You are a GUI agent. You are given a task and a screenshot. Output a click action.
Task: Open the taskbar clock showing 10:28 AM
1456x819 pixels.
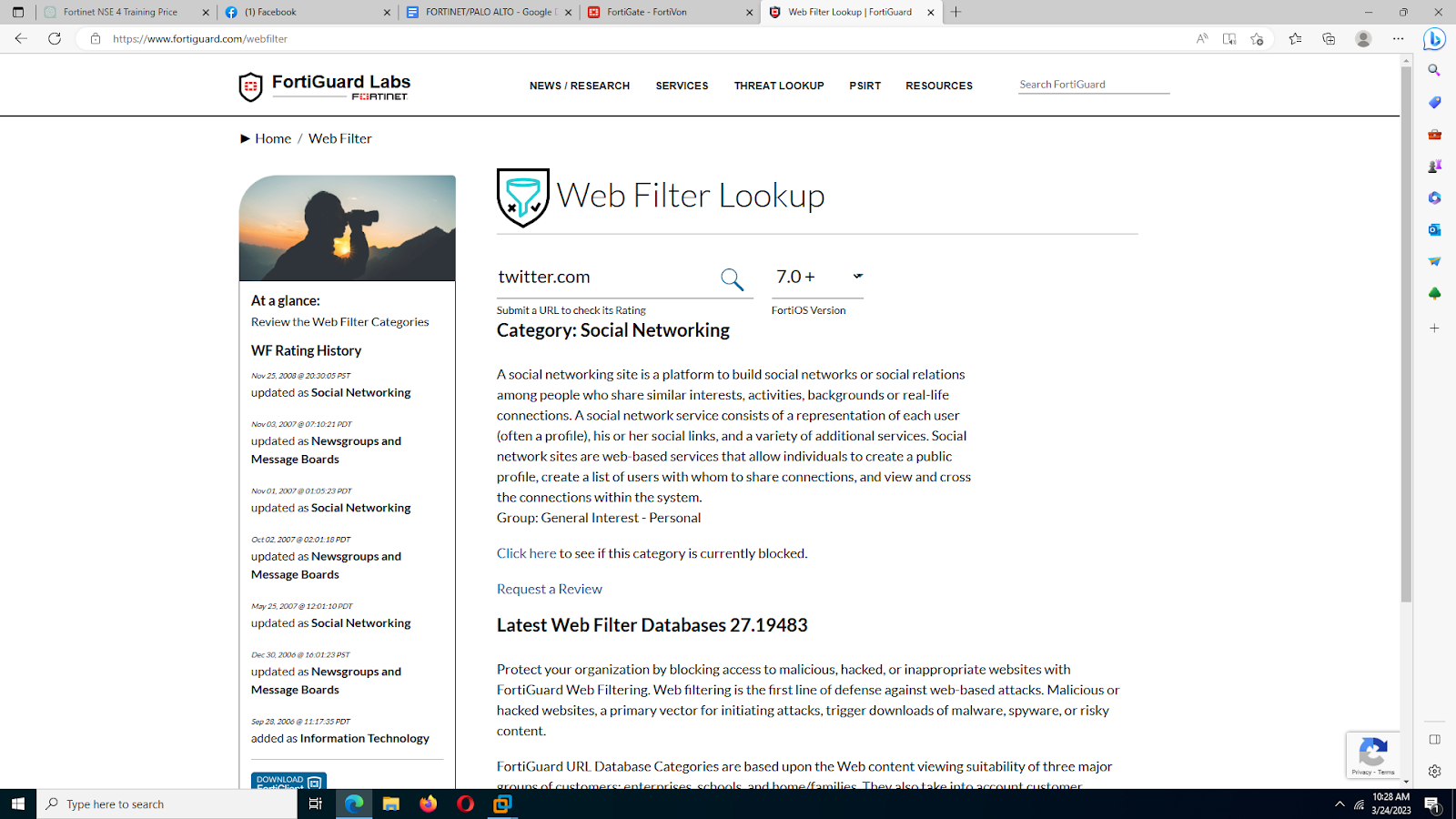pos(1390,804)
